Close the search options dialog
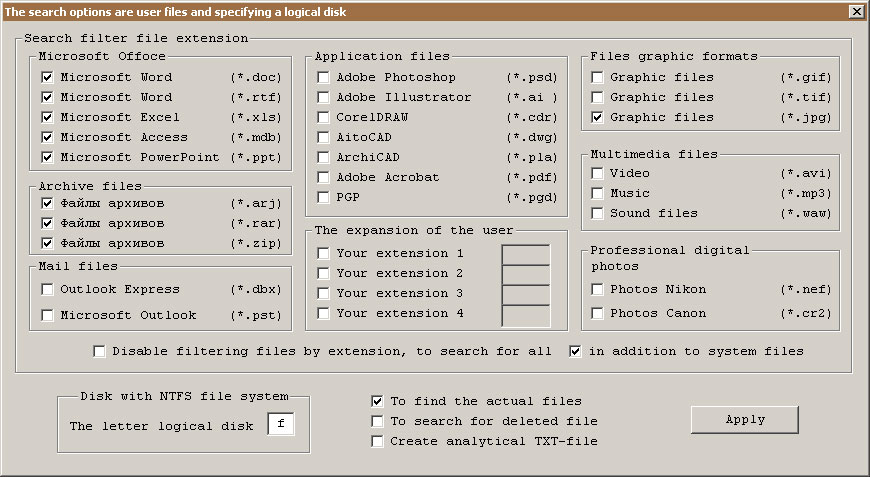This screenshot has width=870, height=477. (856, 11)
